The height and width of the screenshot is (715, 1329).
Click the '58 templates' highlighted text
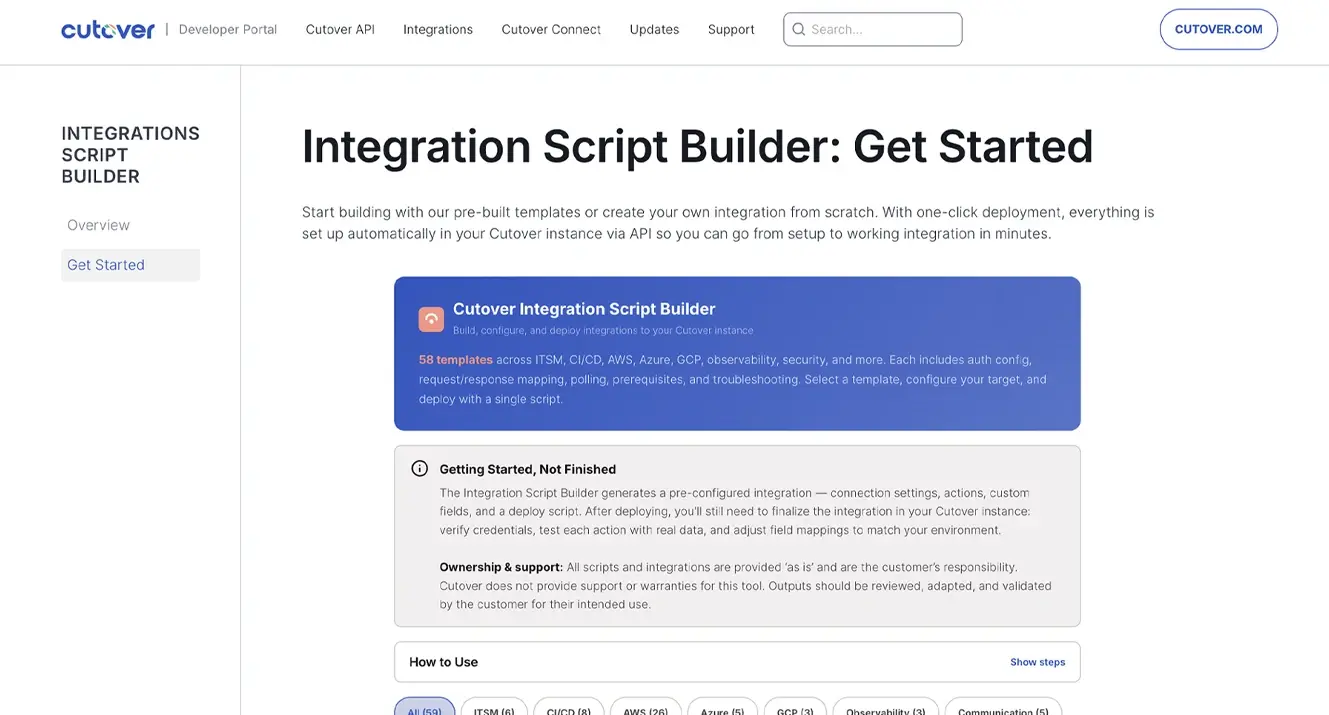click(x=456, y=360)
